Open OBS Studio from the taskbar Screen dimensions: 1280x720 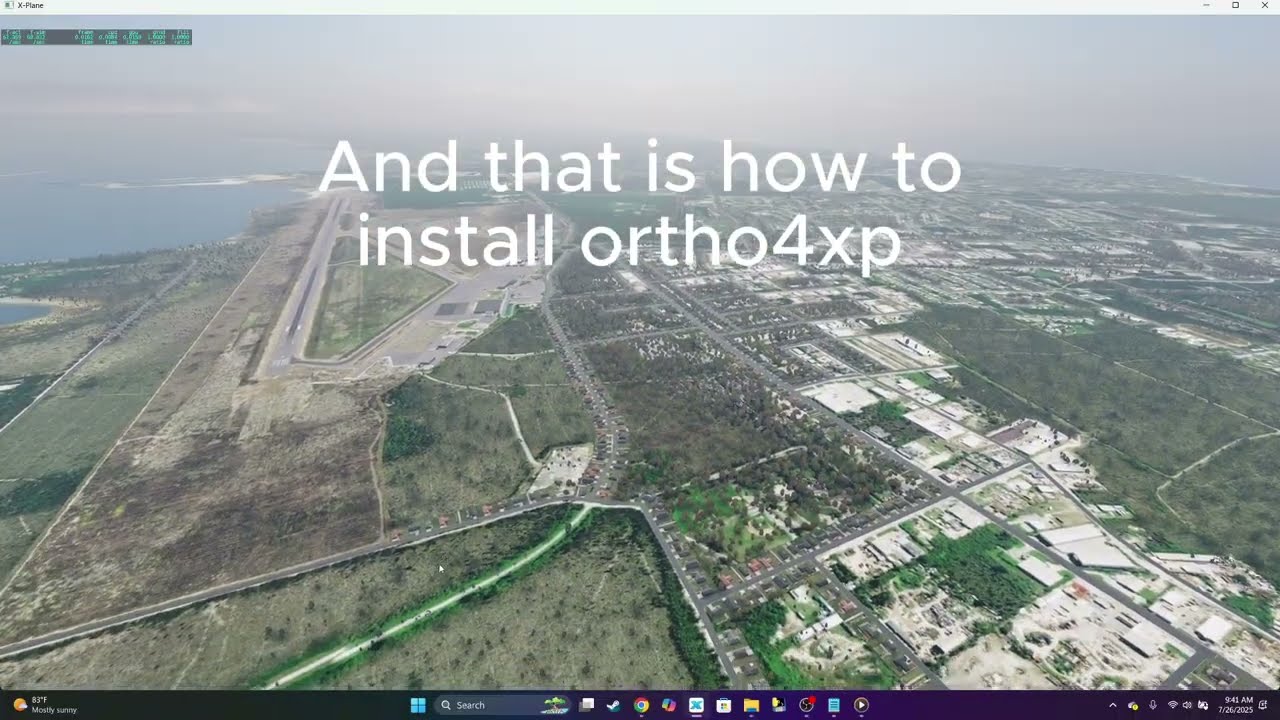[806, 705]
